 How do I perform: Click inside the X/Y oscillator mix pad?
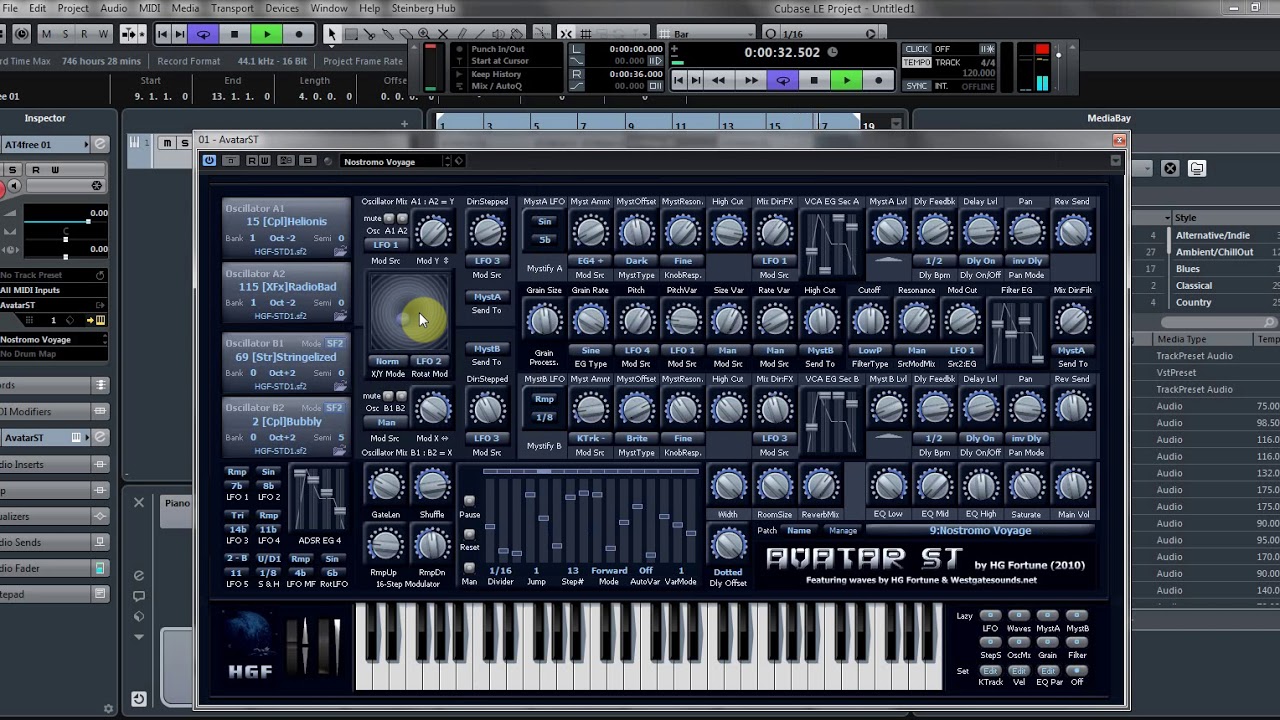click(x=410, y=312)
